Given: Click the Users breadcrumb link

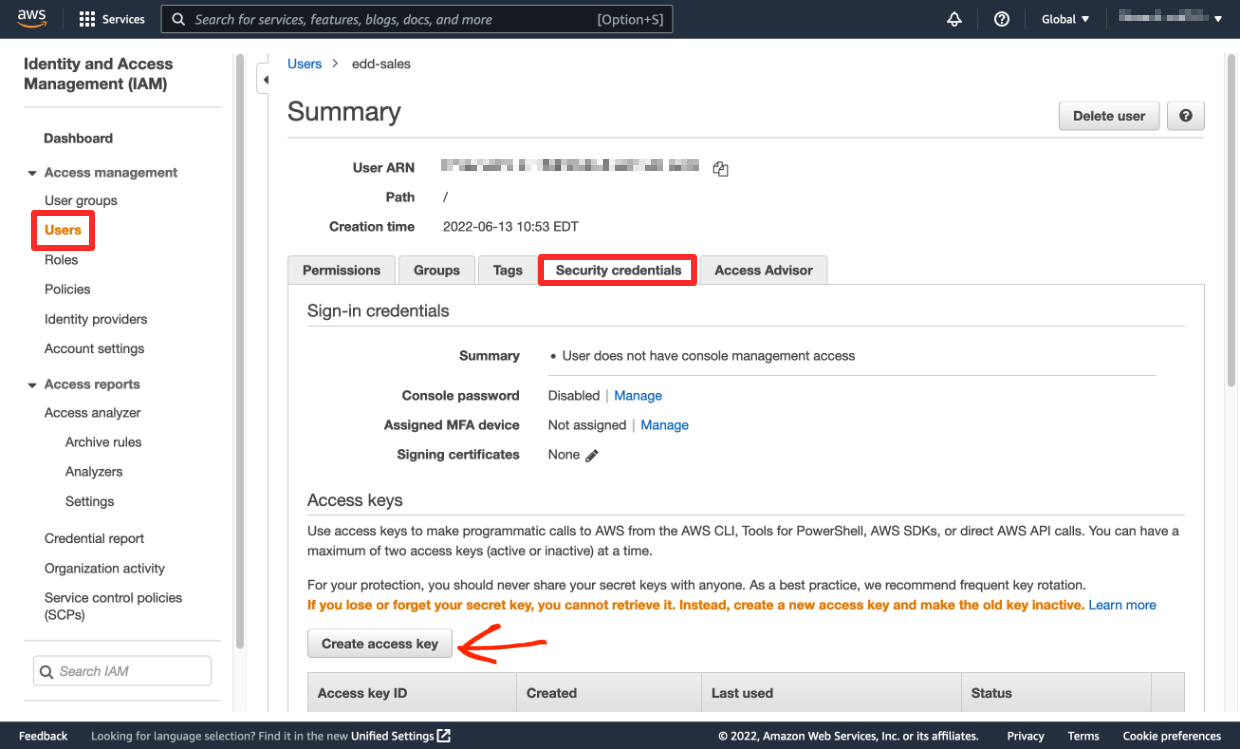Looking at the screenshot, I should (x=304, y=63).
